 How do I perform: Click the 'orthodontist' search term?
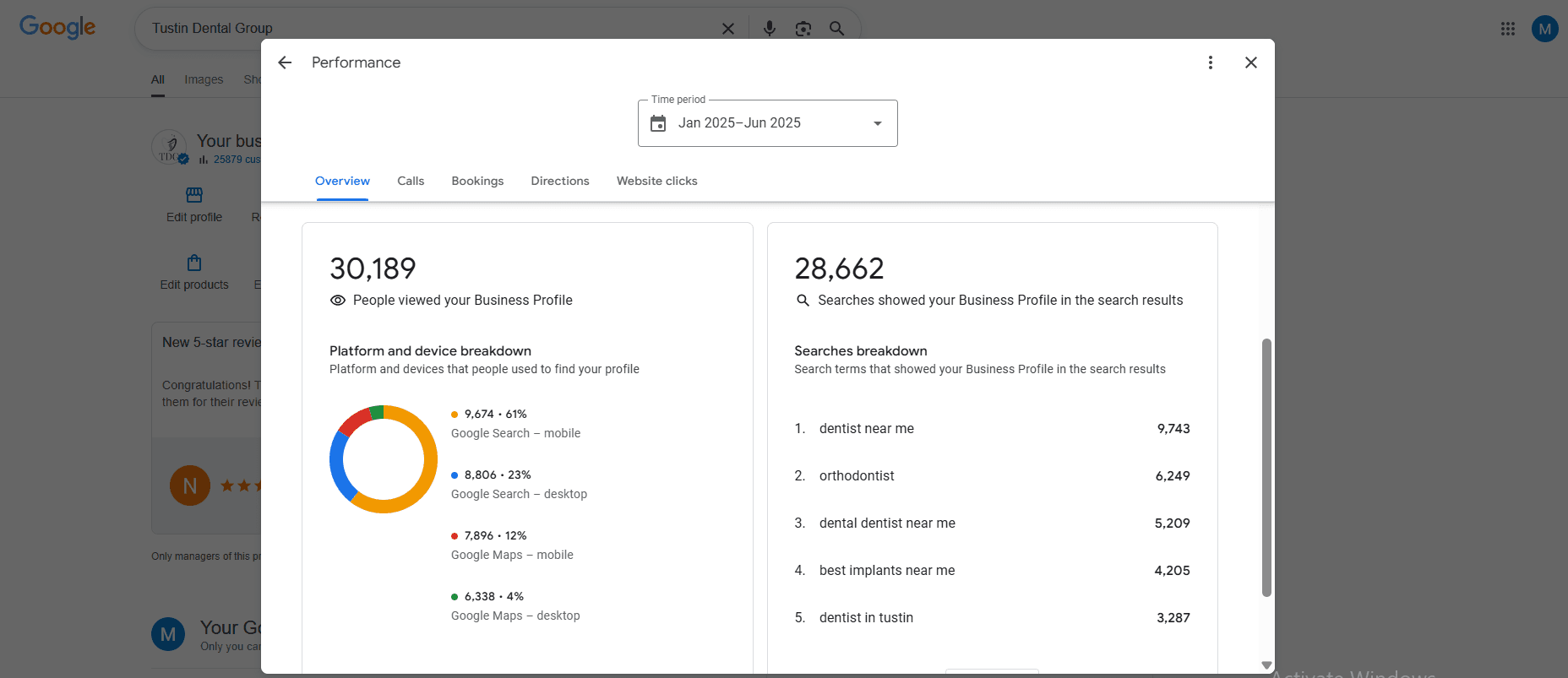[857, 475]
